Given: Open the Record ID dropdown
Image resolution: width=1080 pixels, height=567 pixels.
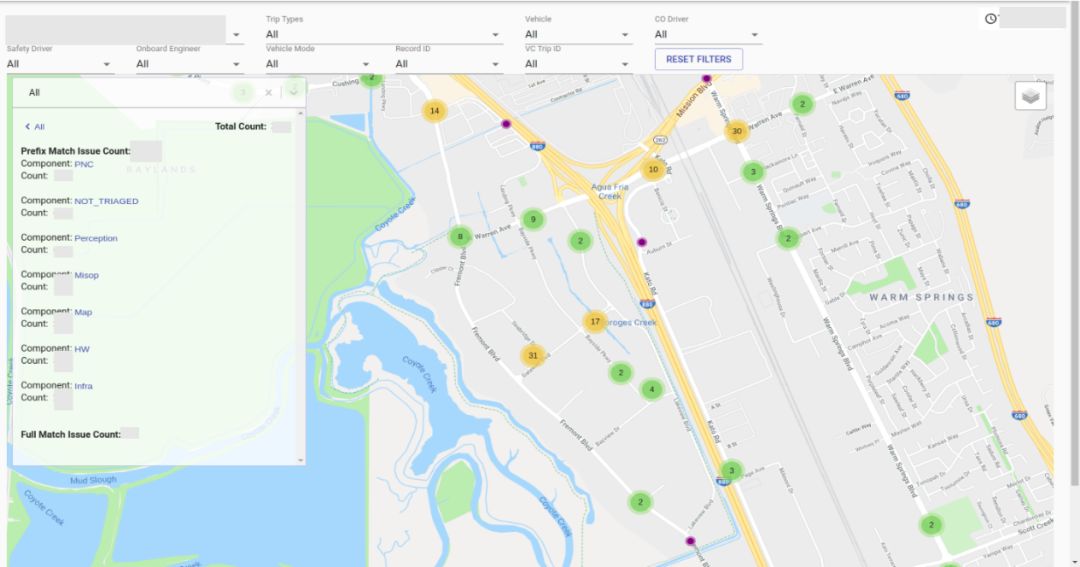Looking at the screenshot, I should click(x=448, y=64).
